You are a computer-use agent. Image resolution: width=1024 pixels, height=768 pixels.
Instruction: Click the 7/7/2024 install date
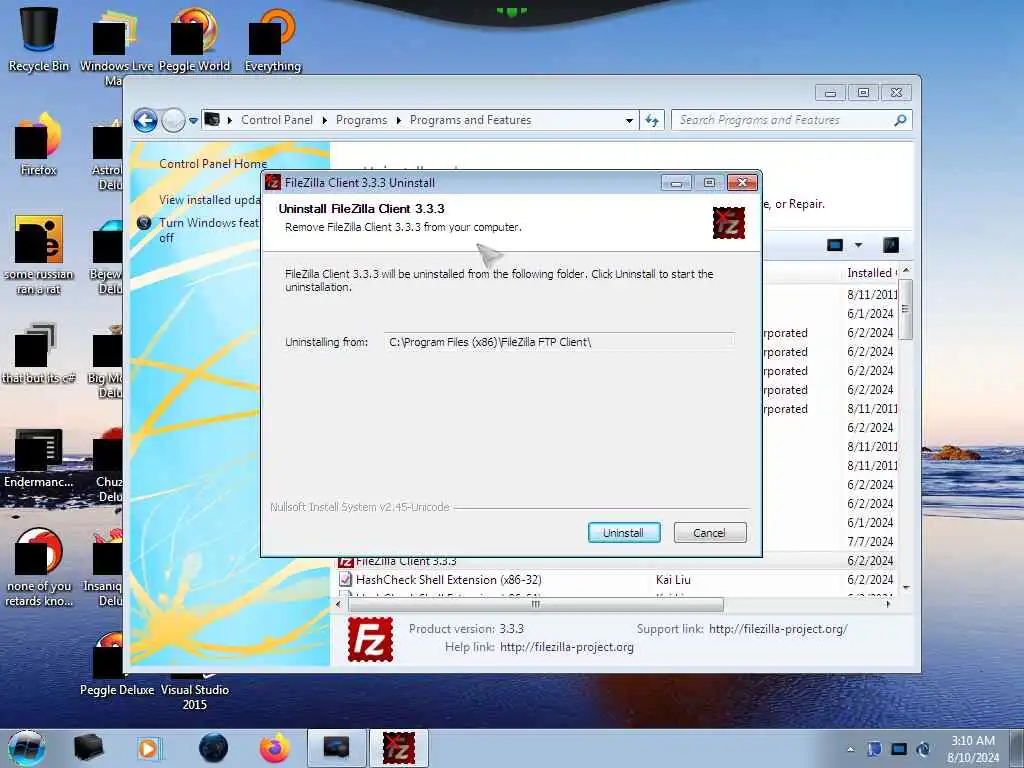(870, 542)
